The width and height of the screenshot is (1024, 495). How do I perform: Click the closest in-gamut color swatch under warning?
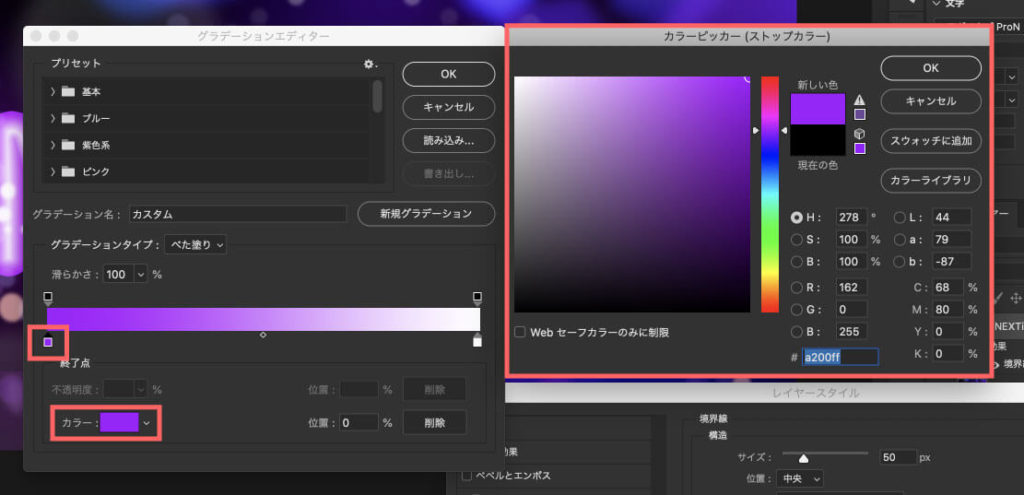[860, 115]
